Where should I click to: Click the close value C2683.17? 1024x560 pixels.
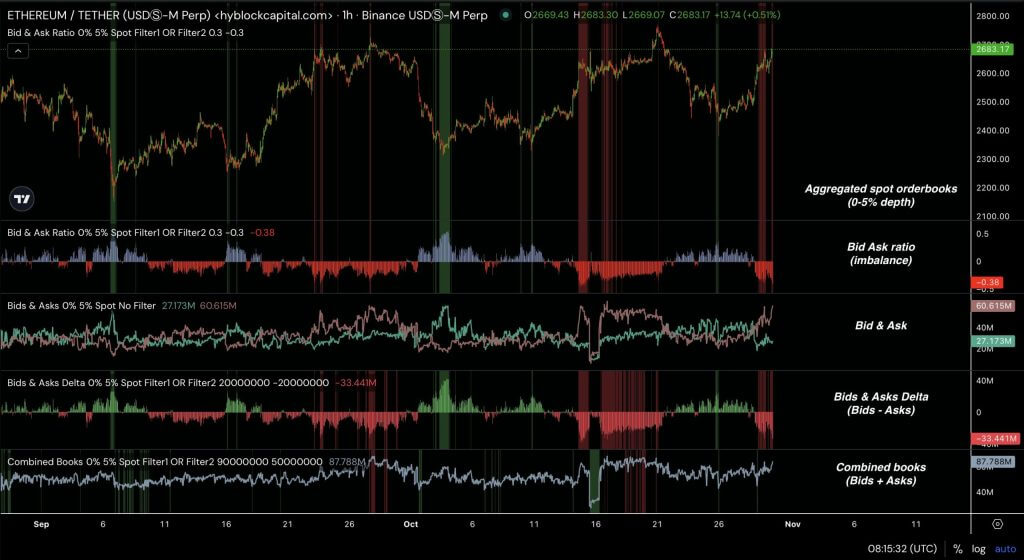pyautogui.click(x=689, y=15)
